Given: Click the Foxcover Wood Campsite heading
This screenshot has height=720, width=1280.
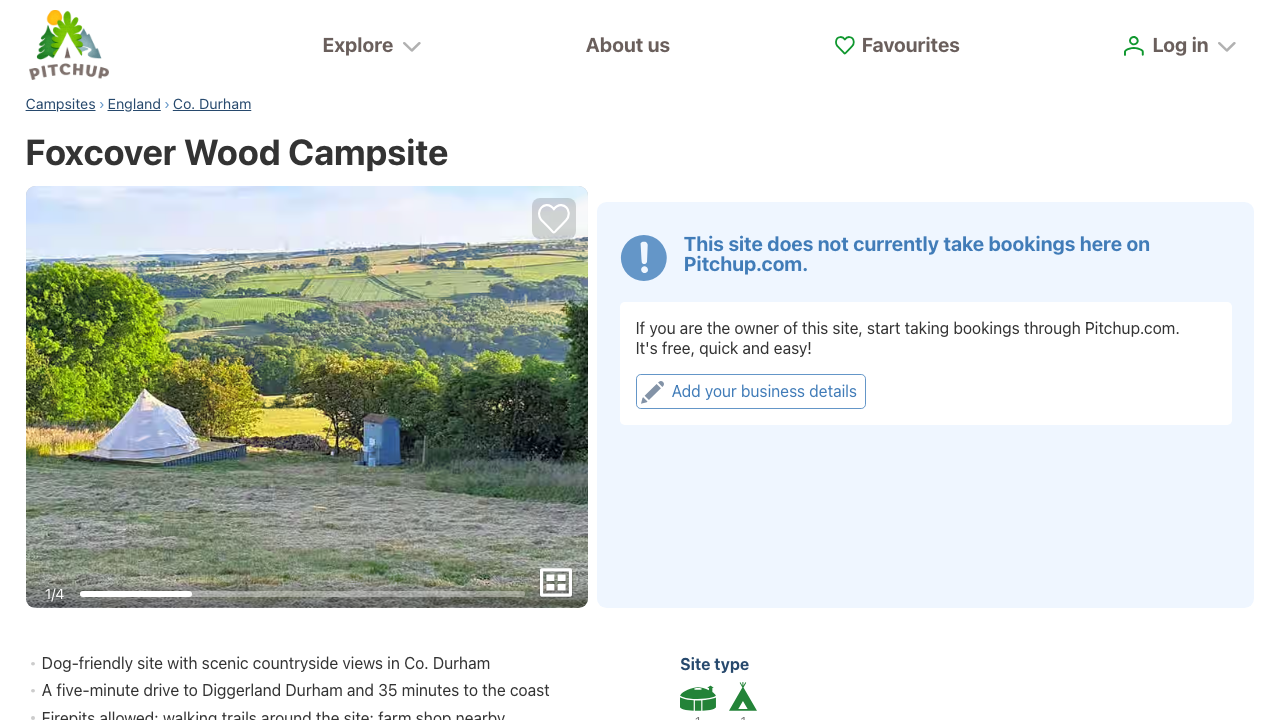Looking at the screenshot, I should [x=236, y=153].
